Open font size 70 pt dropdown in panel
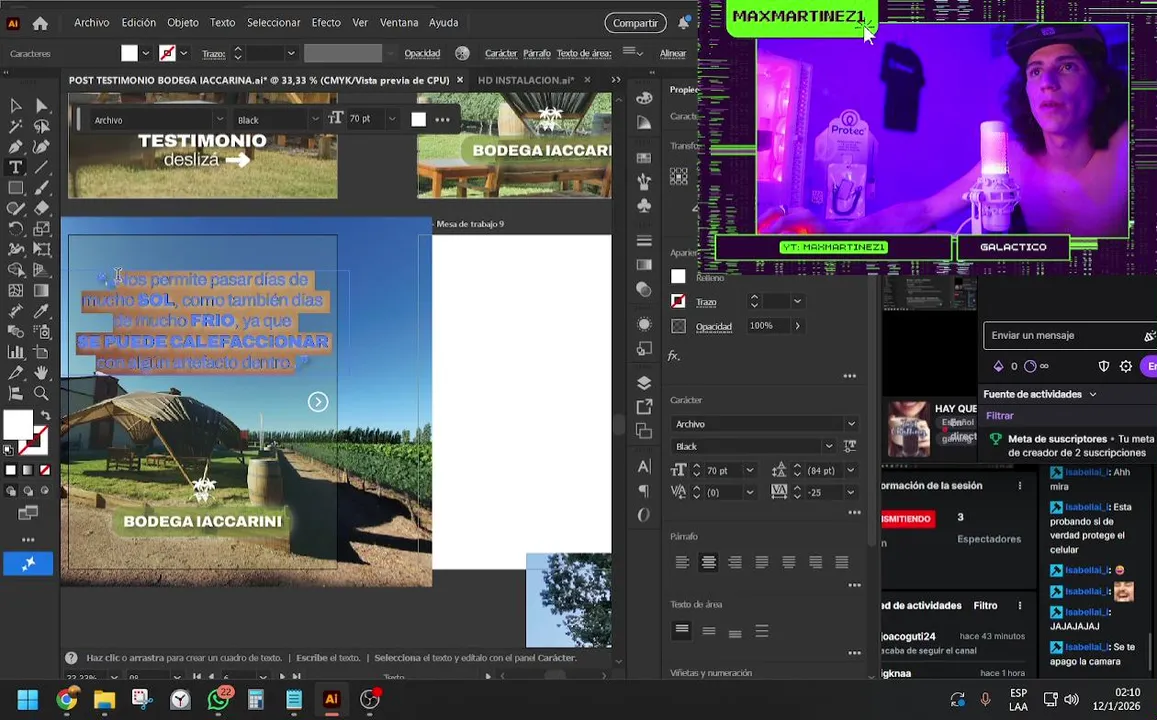Viewport: 1157px width, 720px height. tap(750, 471)
